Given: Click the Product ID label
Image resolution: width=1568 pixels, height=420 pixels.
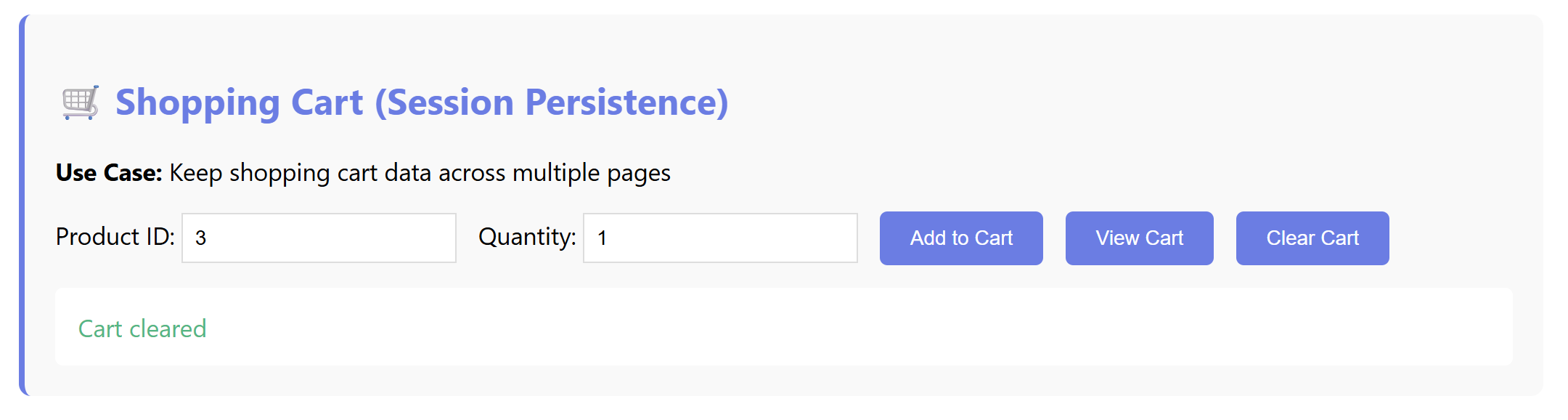Looking at the screenshot, I should pos(115,237).
